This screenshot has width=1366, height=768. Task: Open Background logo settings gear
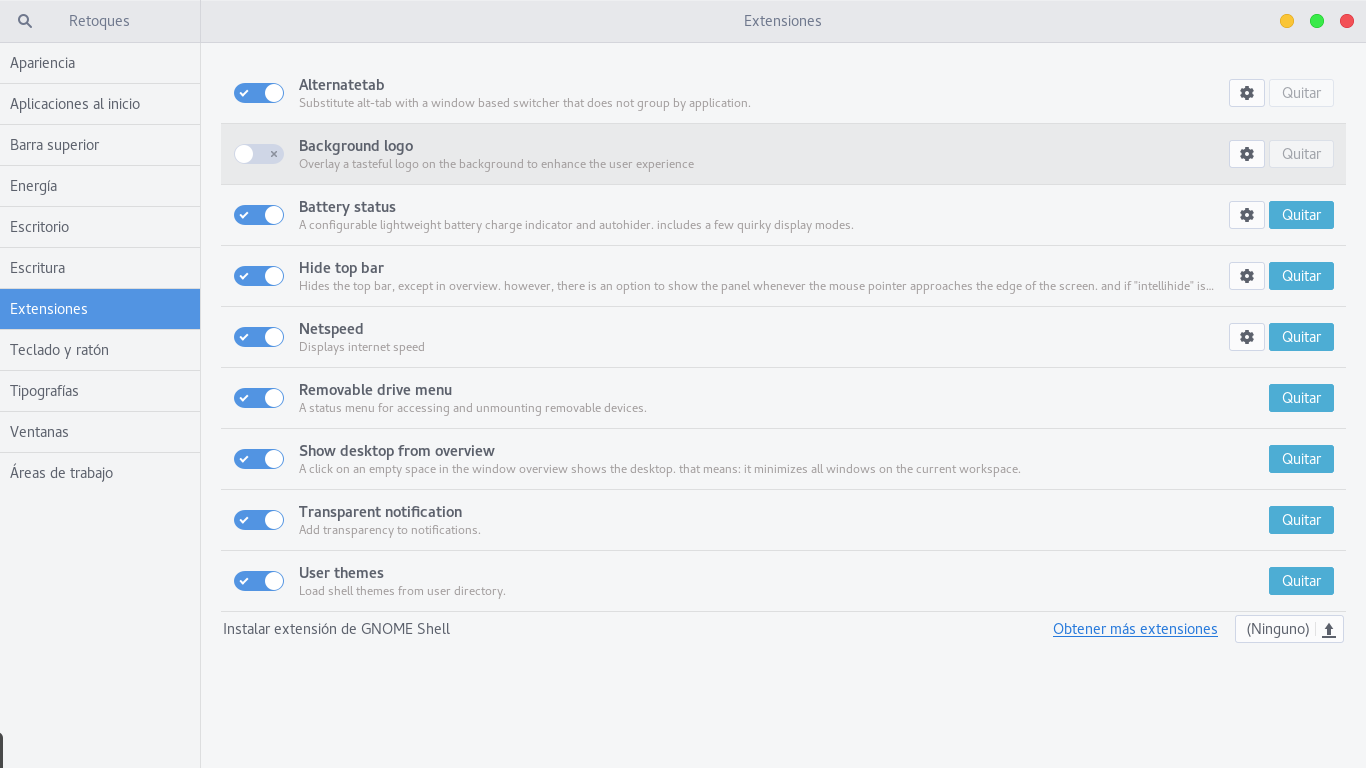click(x=1246, y=154)
